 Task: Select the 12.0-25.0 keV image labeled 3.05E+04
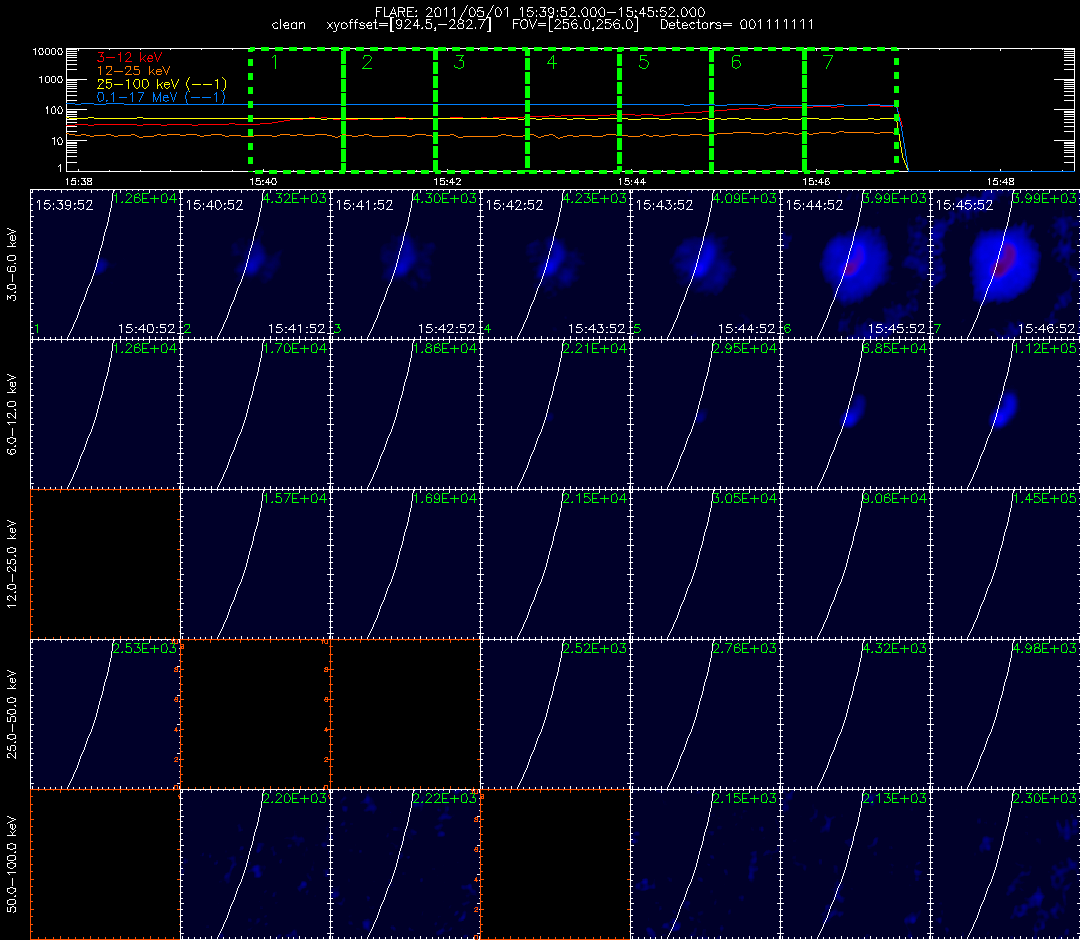pos(706,564)
